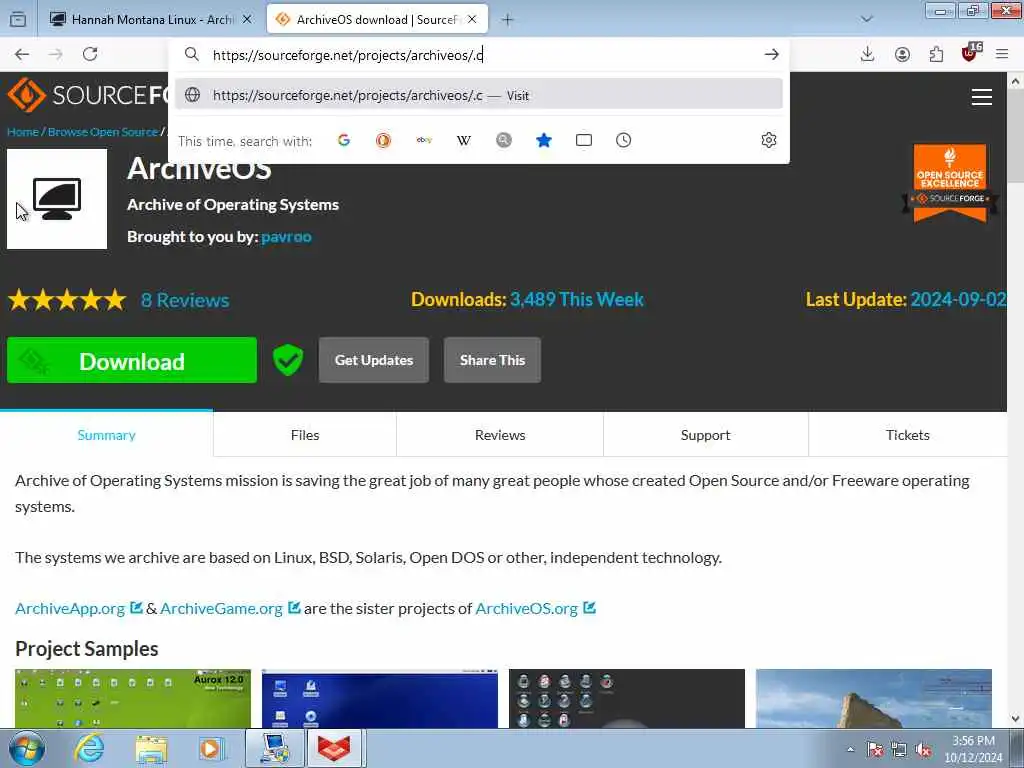
Task: Search this time with DuckDuckGo icon
Action: (383, 140)
